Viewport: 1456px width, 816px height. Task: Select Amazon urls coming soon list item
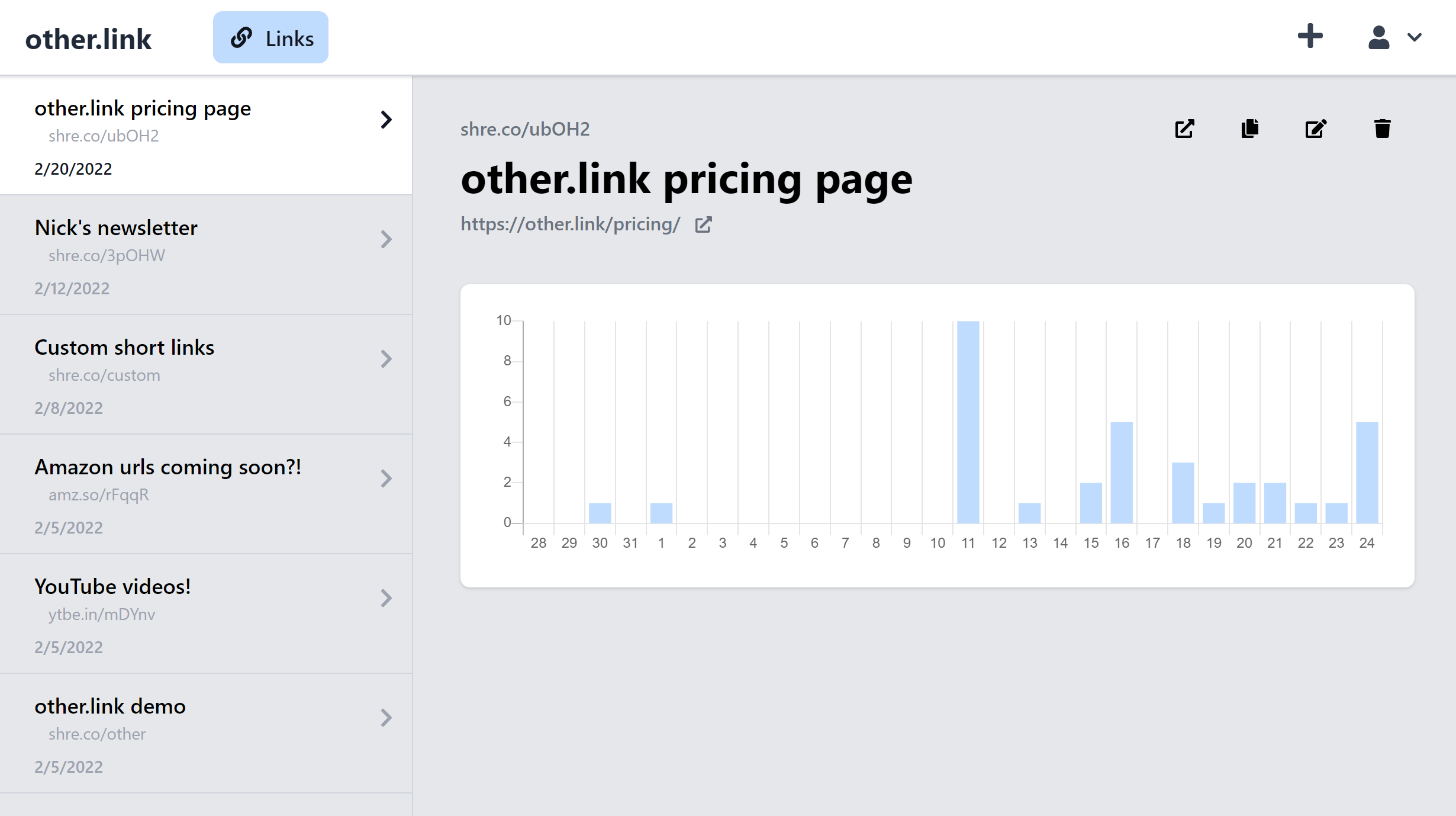point(168,467)
